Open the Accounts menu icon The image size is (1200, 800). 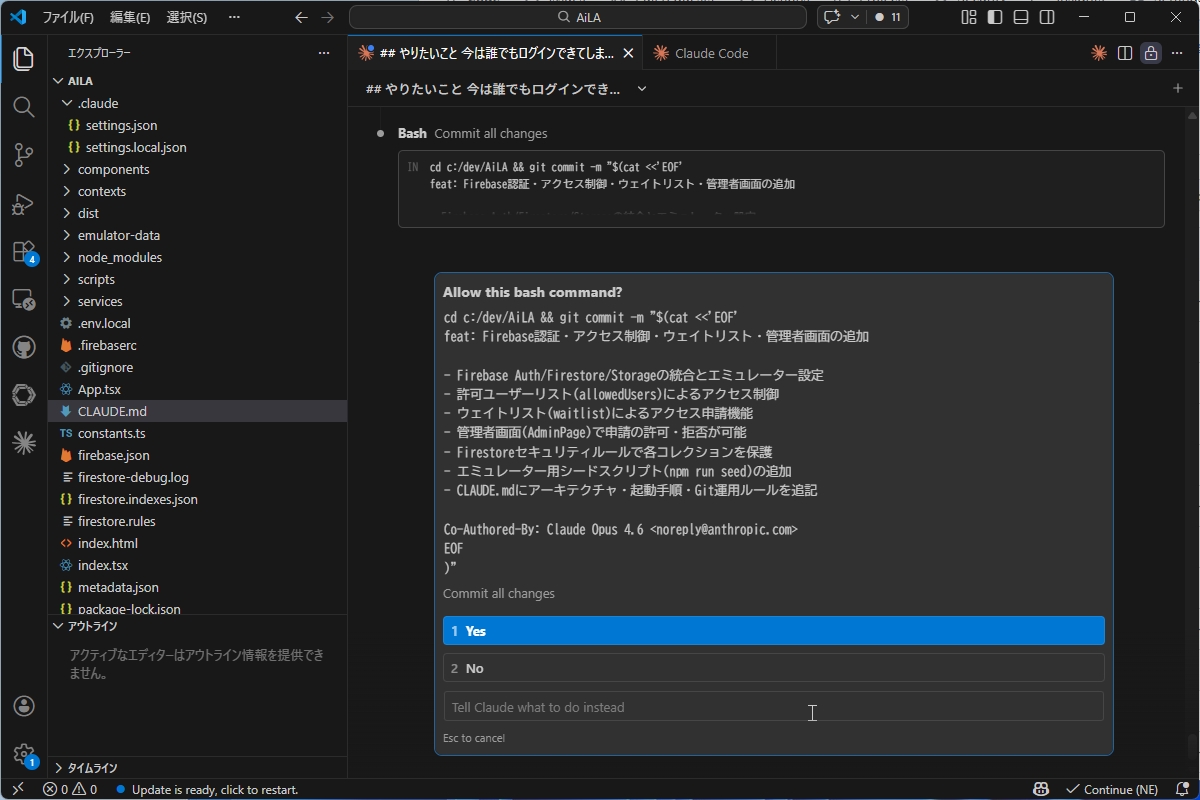24,706
